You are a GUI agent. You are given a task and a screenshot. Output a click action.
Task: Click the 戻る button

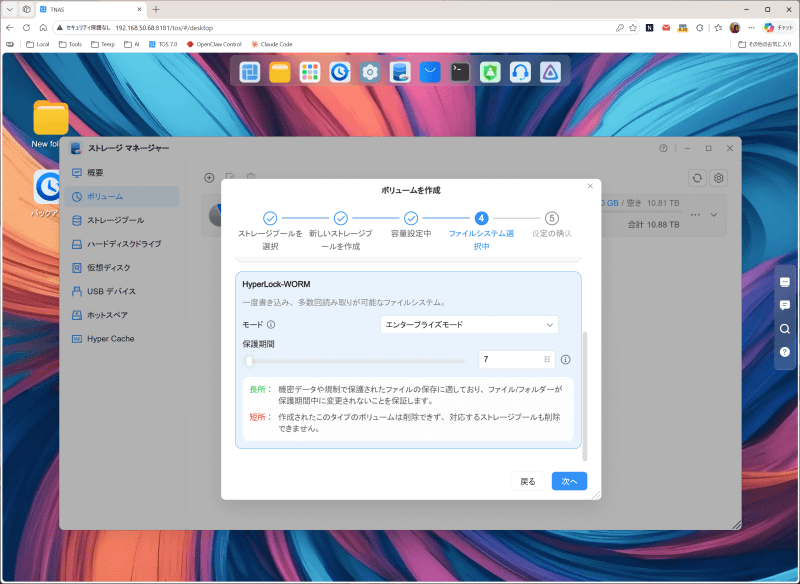tap(528, 481)
